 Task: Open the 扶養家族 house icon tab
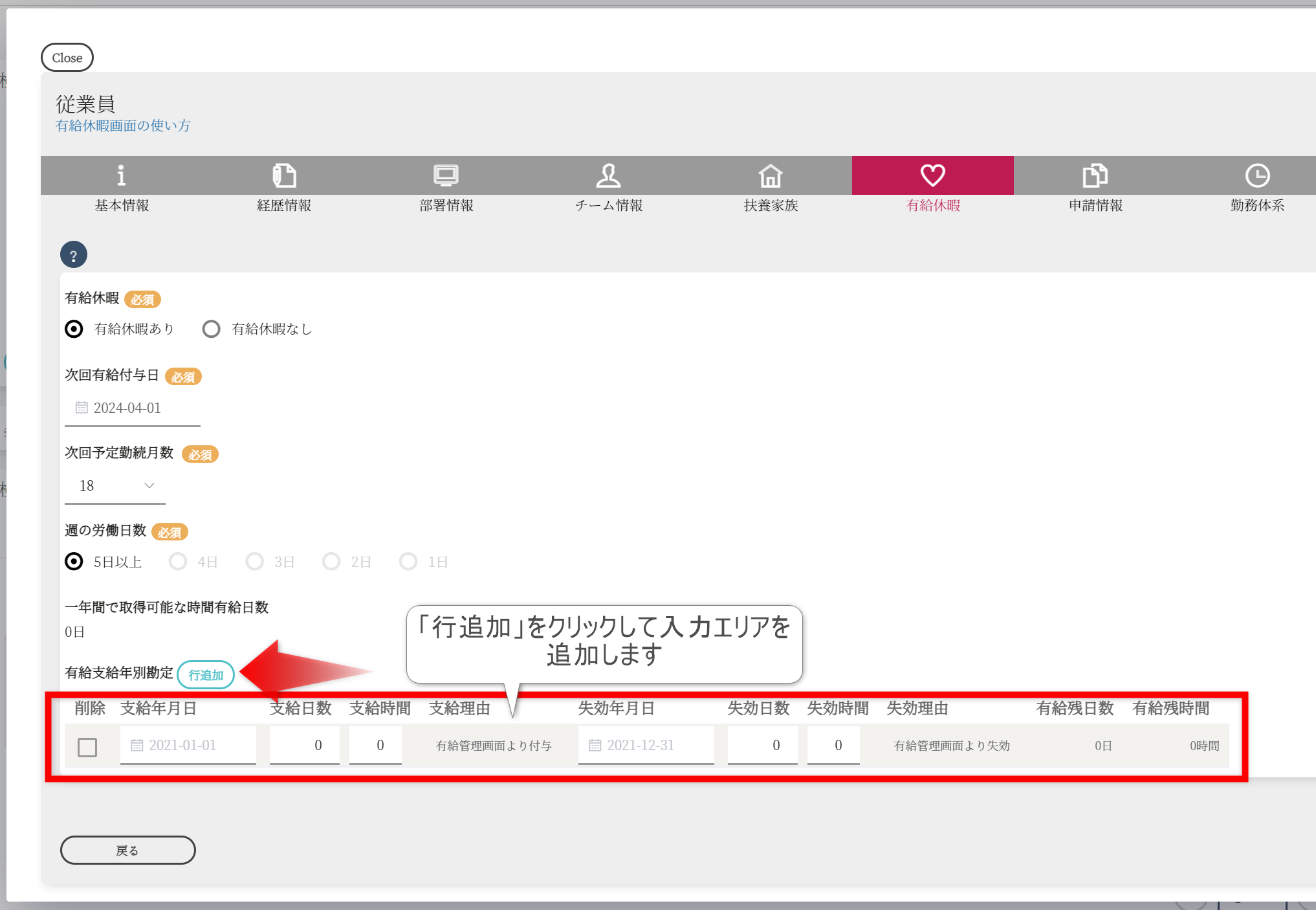[771, 175]
